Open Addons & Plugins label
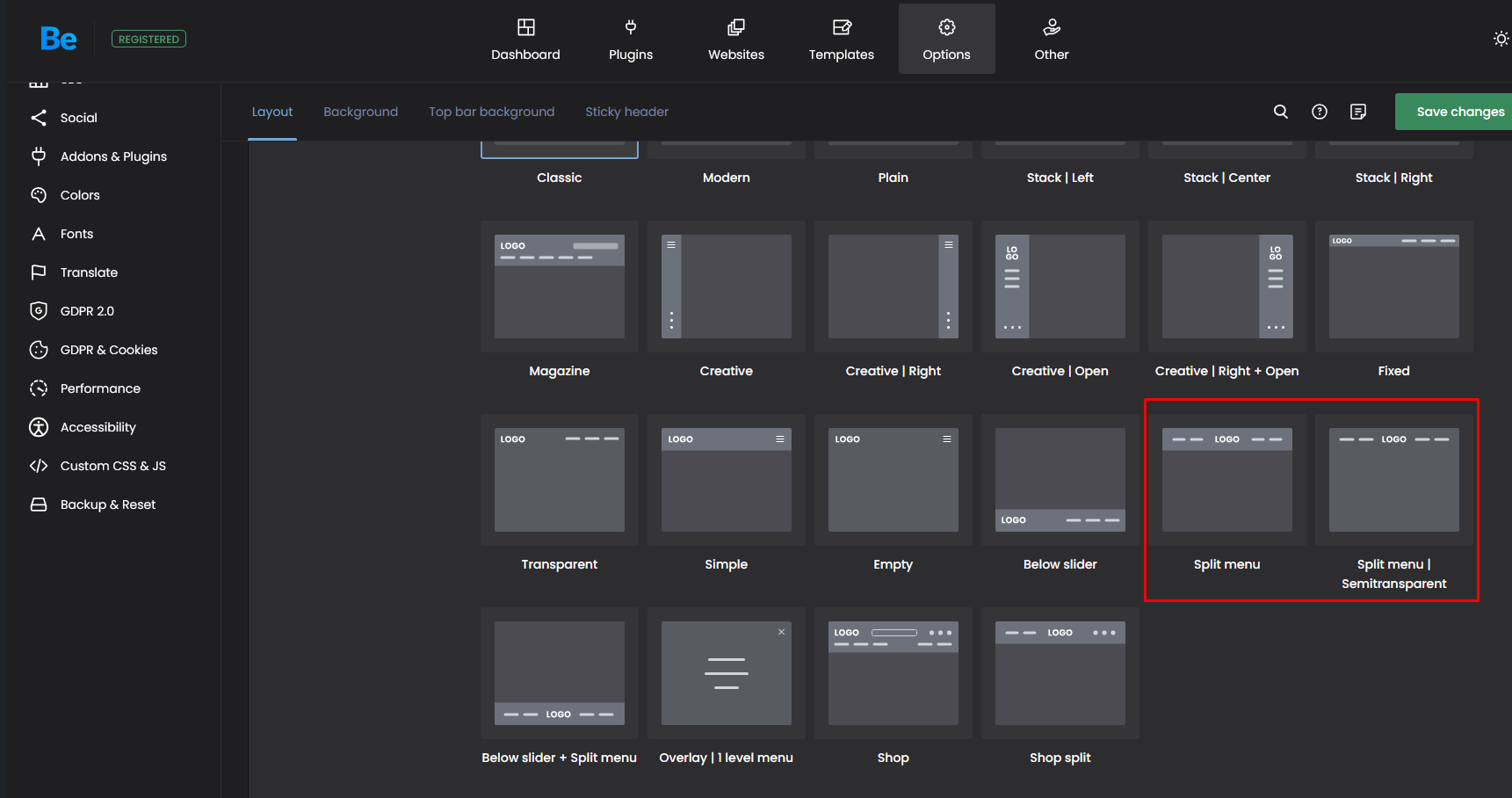 113,156
